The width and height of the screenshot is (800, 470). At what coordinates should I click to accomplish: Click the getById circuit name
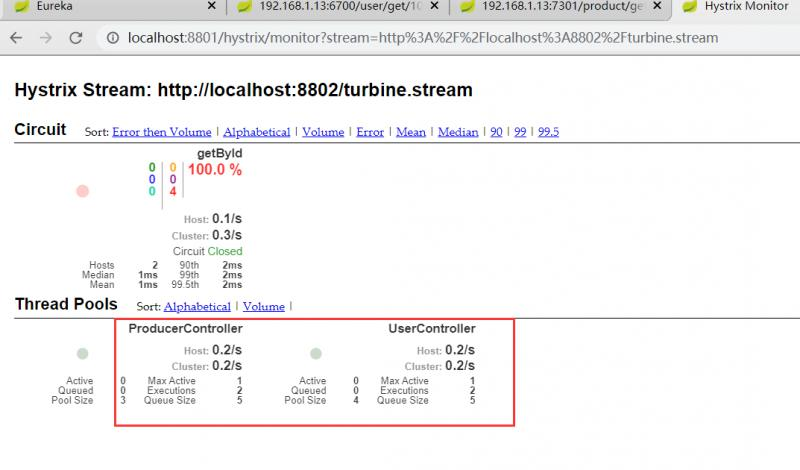[219, 153]
